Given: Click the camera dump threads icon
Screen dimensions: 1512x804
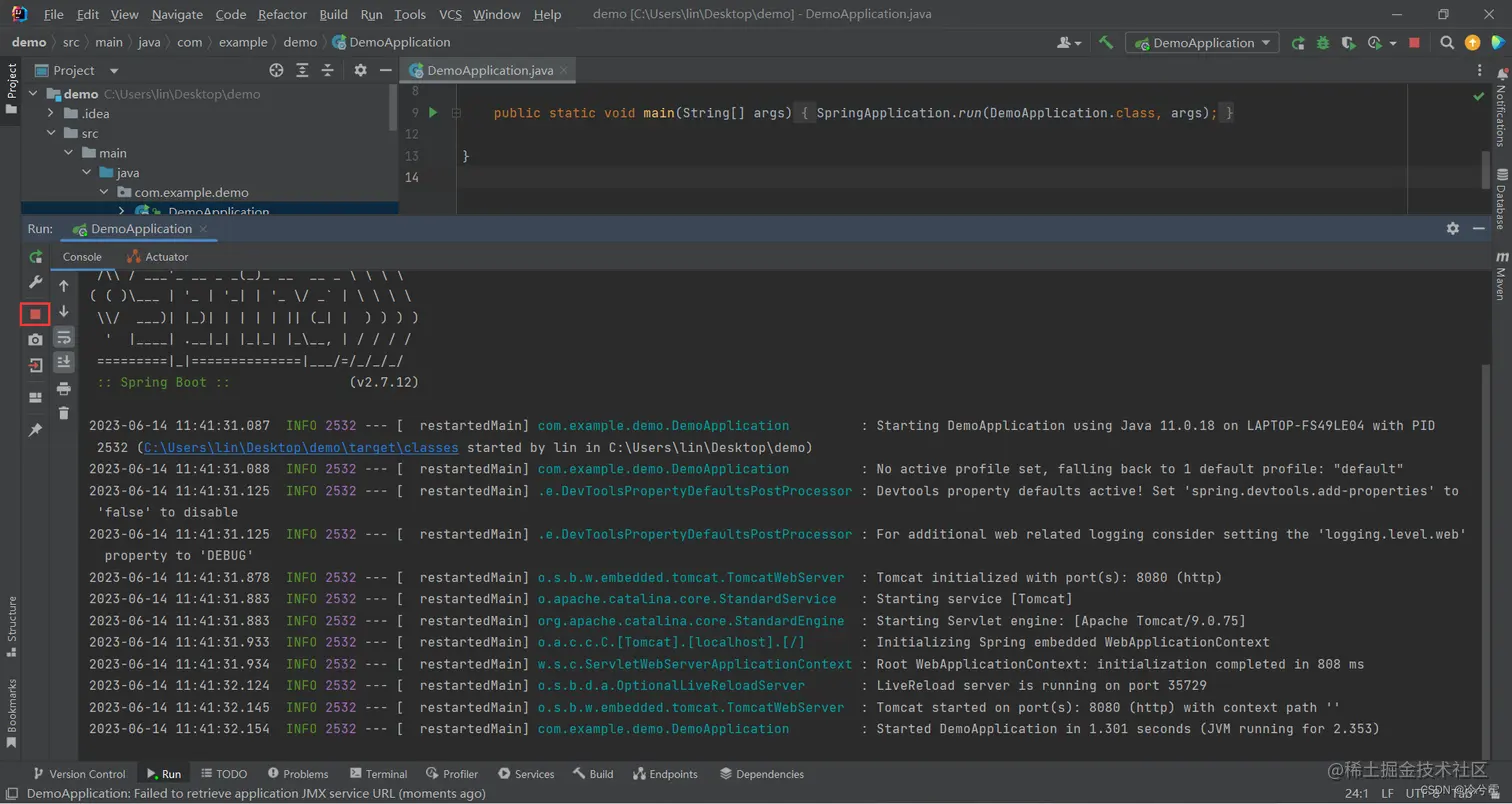Looking at the screenshot, I should pyautogui.click(x=35, y=340).
